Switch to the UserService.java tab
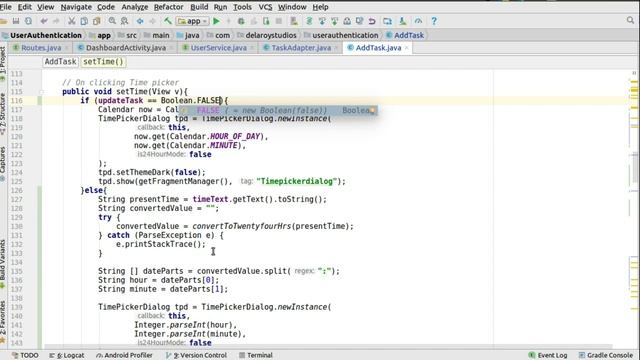The image size is (640, 360). click(x=219, y=48)
